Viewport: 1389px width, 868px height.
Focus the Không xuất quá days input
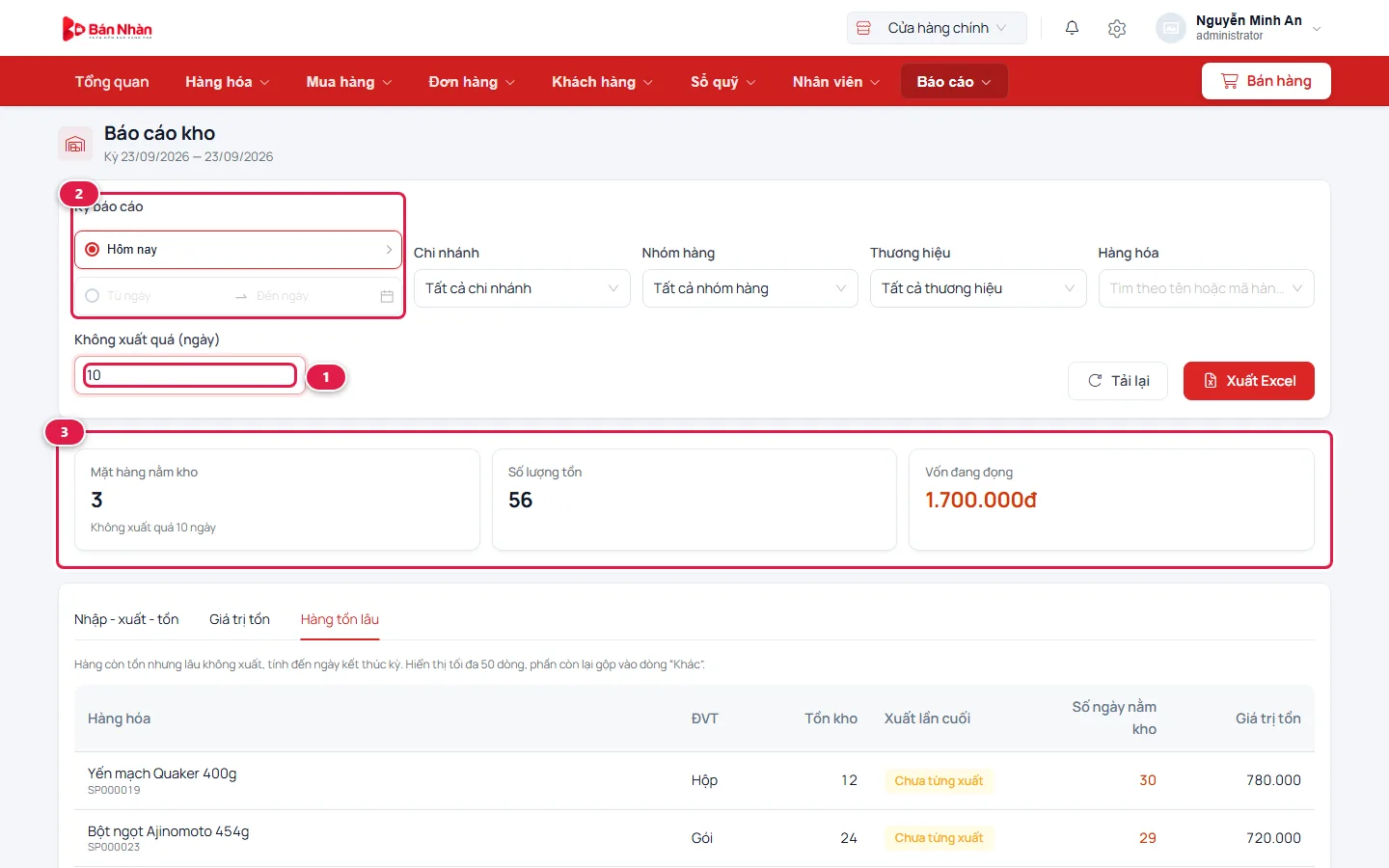(x=190, y=375)
